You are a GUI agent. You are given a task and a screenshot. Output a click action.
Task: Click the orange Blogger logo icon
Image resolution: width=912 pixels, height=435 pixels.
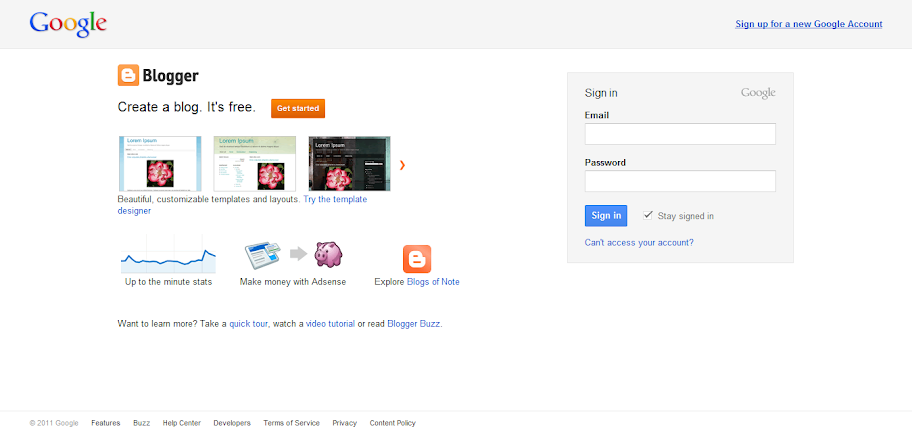(x=128, y=75)
